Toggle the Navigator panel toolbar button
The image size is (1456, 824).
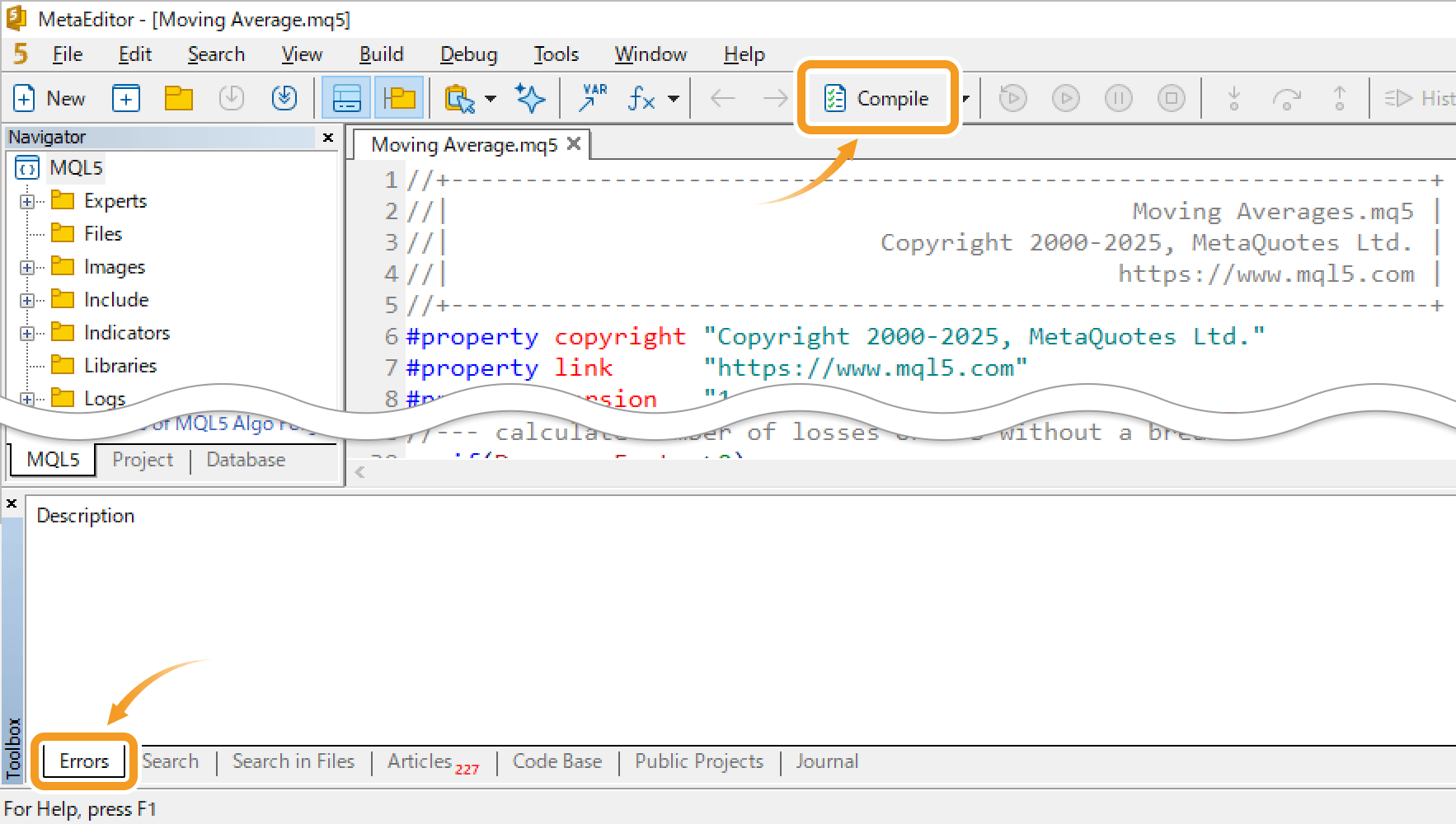[x=399, y=99]
